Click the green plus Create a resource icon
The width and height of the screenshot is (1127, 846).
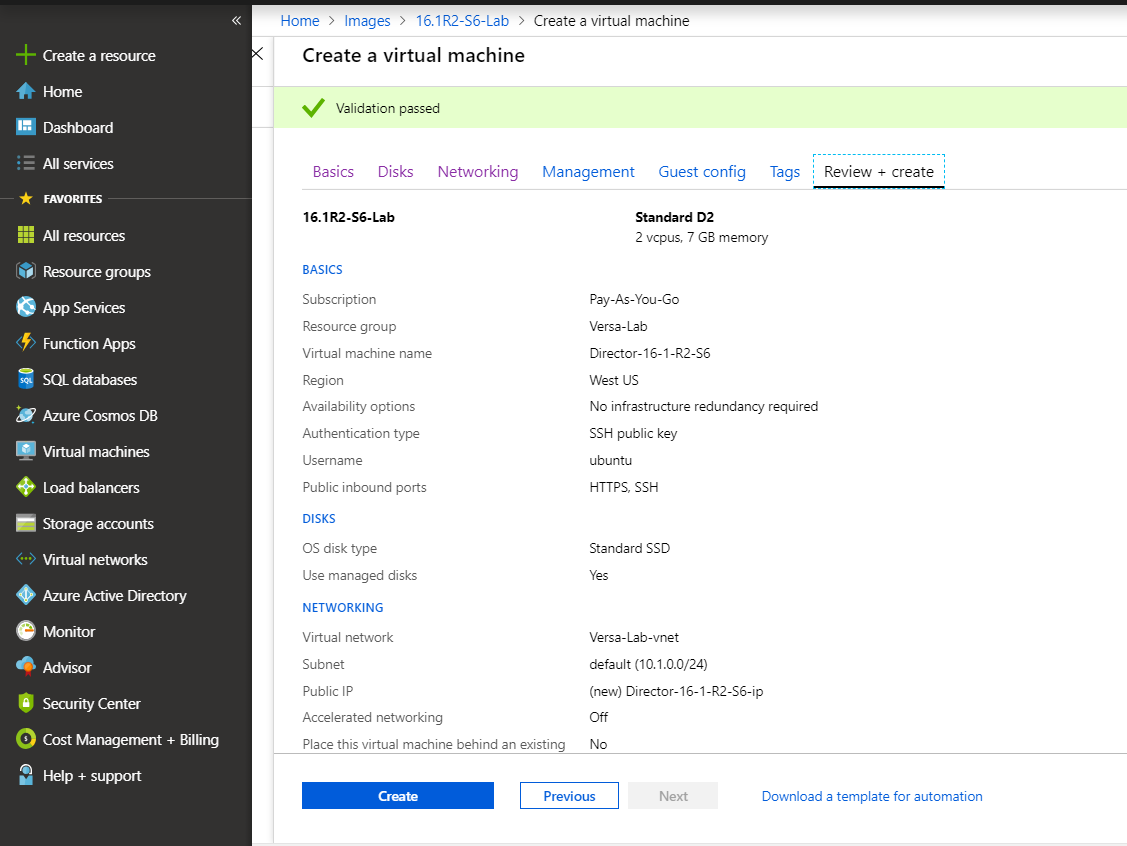[x=26, y=55]
